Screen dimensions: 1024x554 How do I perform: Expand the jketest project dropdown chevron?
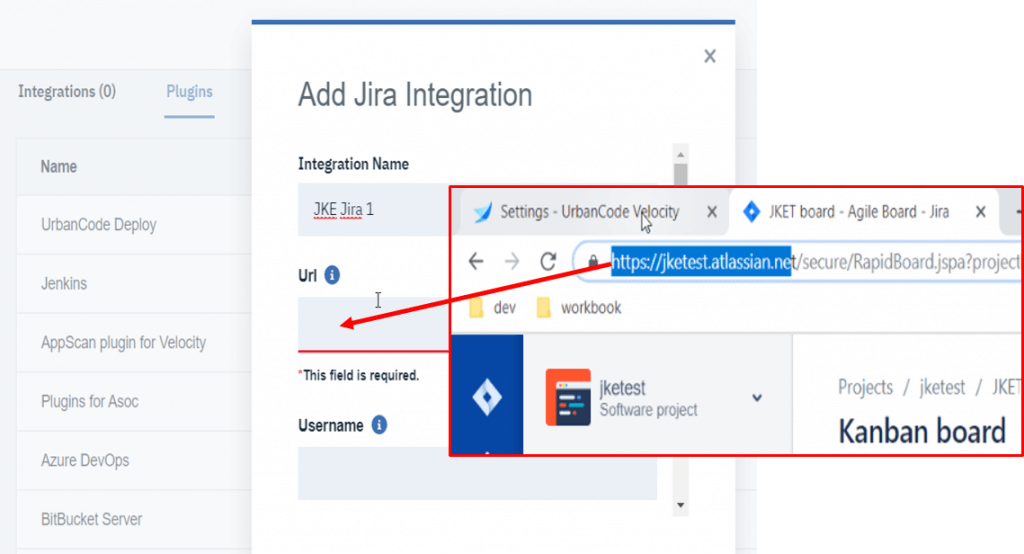click(x=757, y=397)
